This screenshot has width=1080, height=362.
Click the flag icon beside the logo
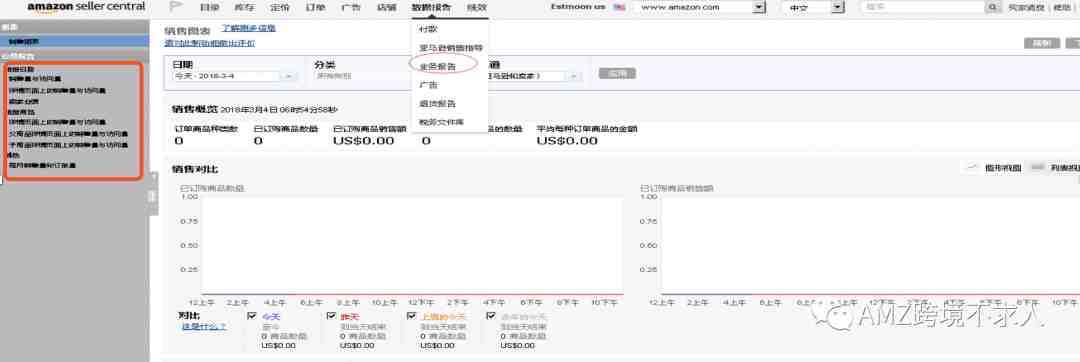pos(176,7)
